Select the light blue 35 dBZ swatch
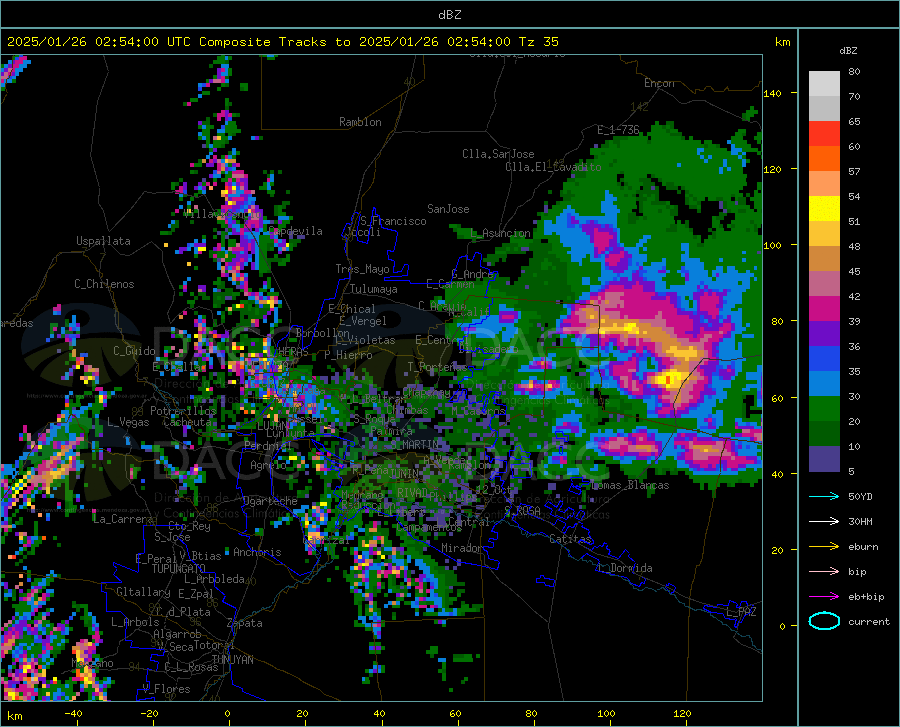The height and width of the screenshot is (727, 900). [824, 384]
